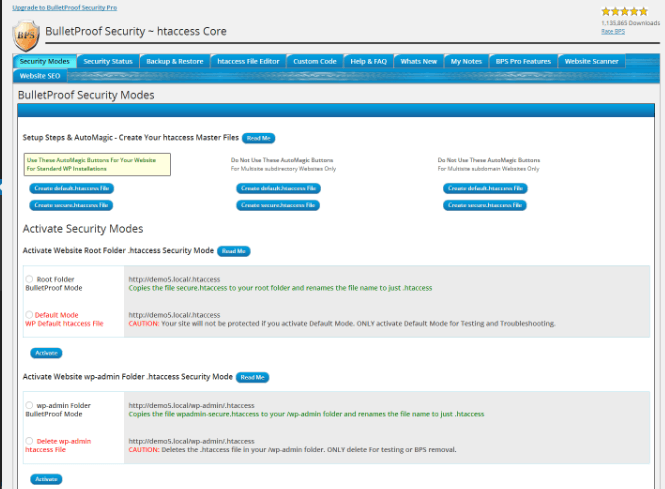
Task: Select Root Folder BulletProof Mode radio button
Action: pyautogui.click(x=29, y=279)
